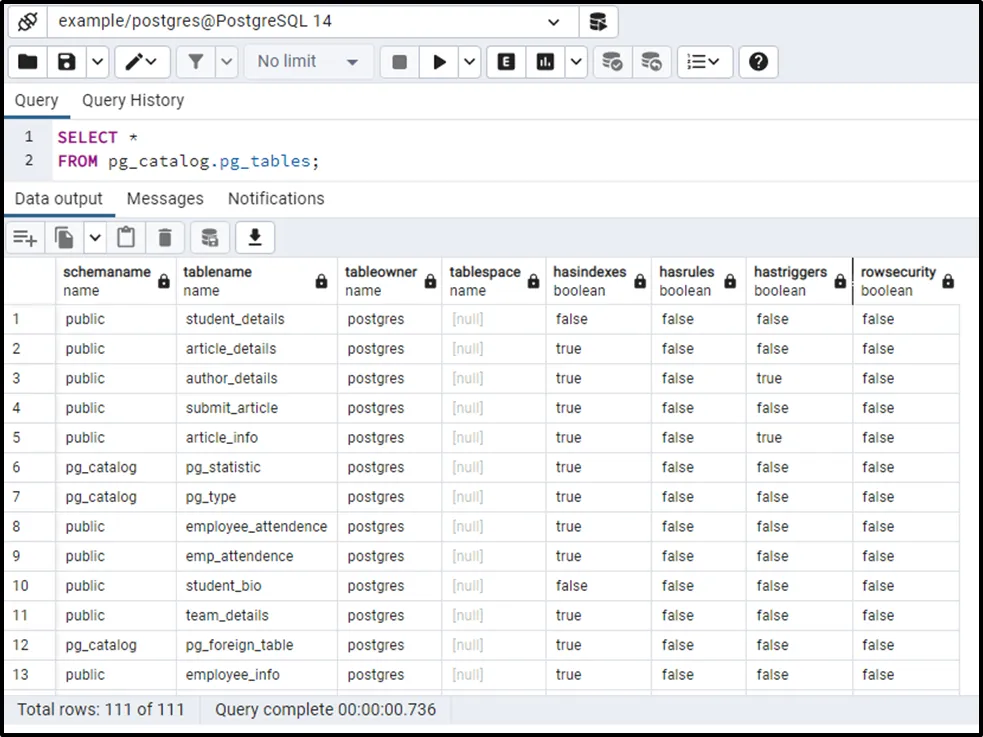The width and height of the screenshot is (983, 737).
Task: Open the query tool help icon
Action: point(758,62)
